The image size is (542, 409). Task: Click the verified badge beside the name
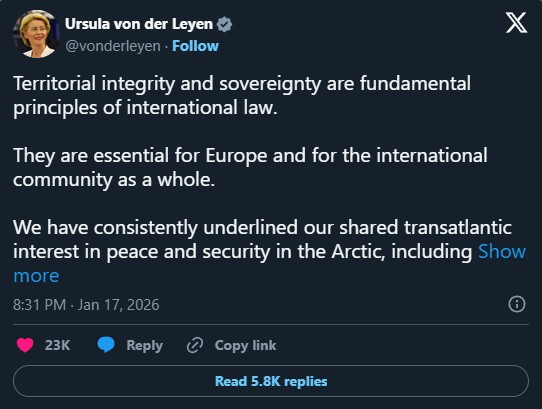(224, 24)
